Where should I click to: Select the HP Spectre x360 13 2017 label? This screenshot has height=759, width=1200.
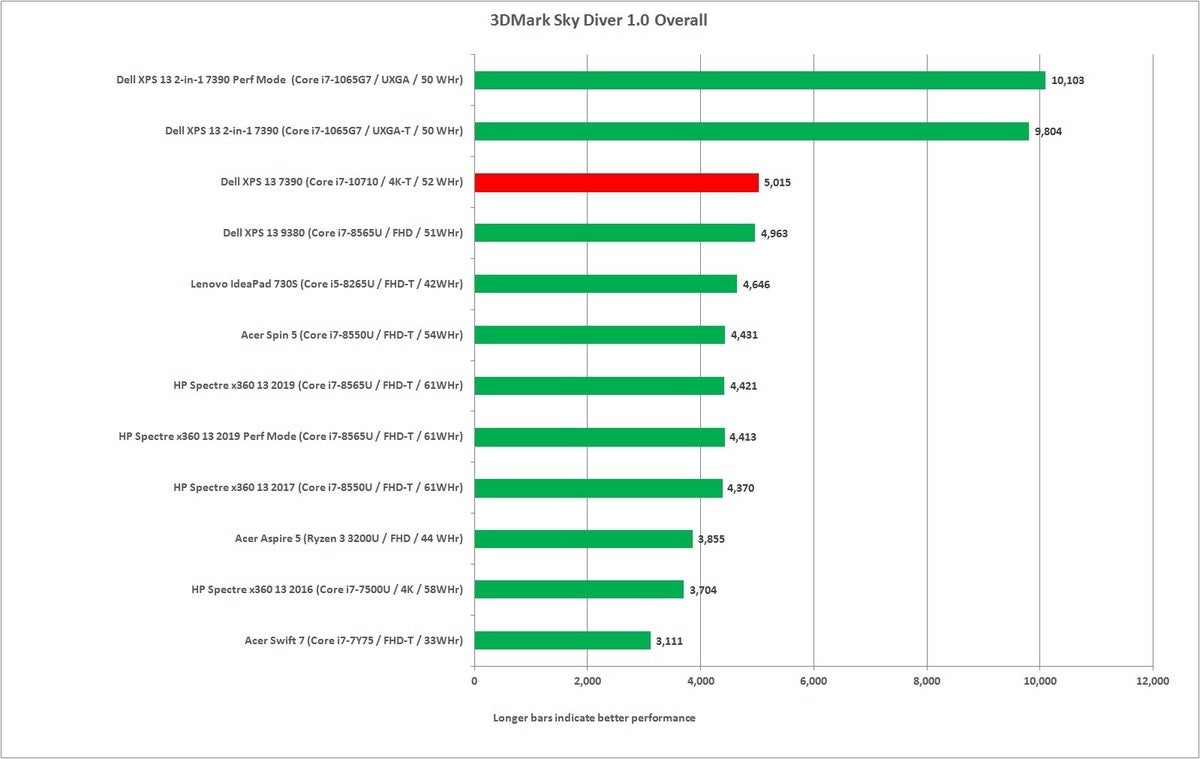coord(318,487)
